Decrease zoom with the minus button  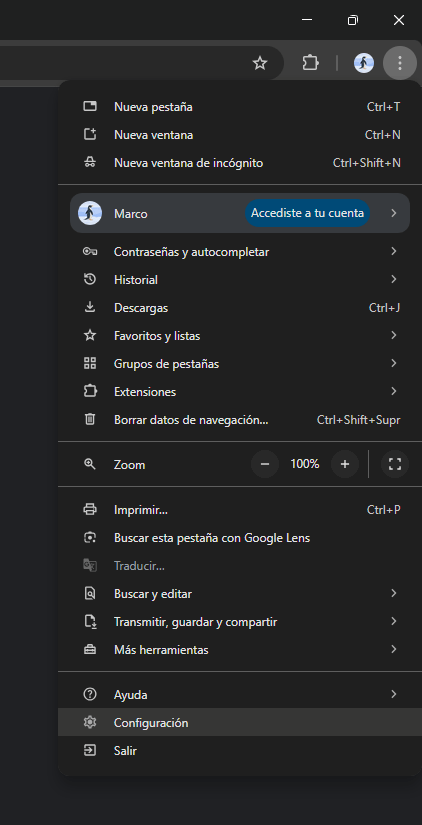[265, 464]
